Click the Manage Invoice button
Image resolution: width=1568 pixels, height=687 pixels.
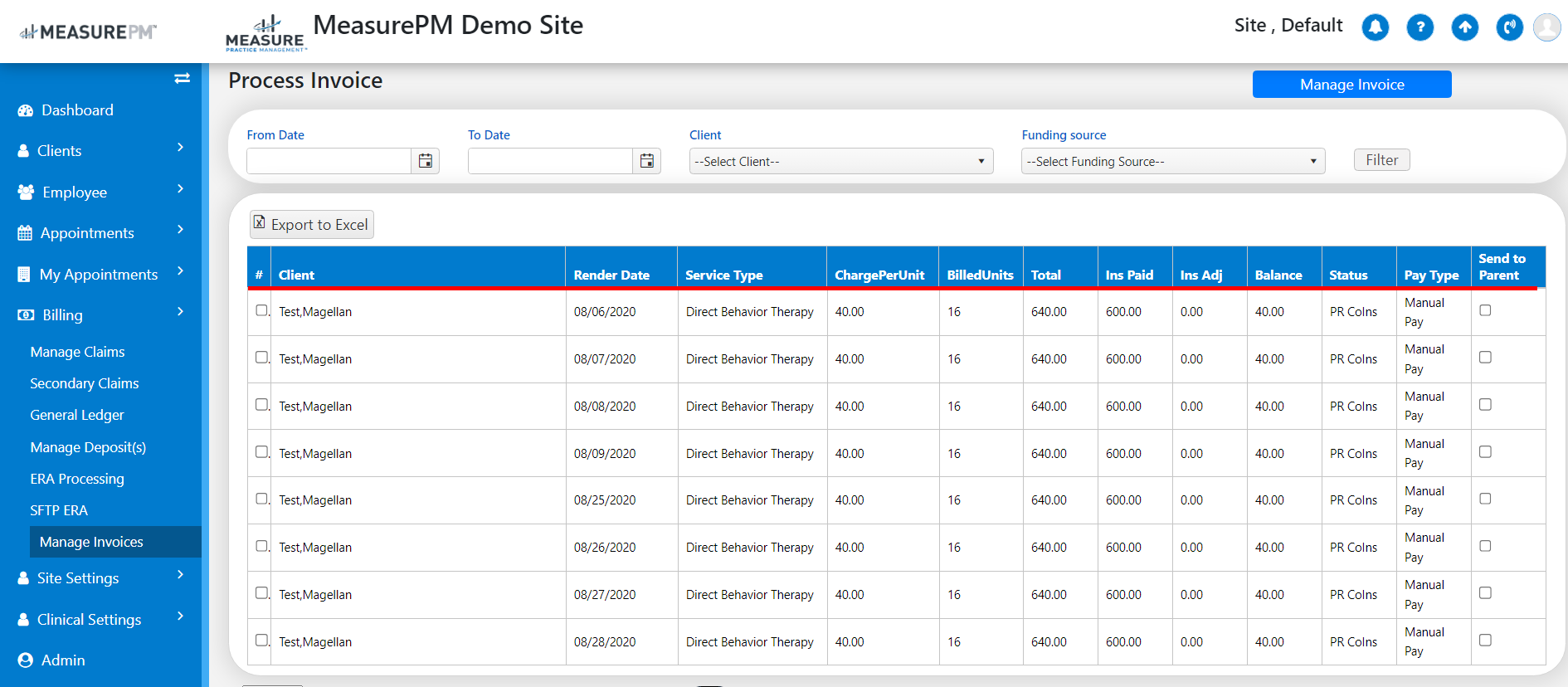click(x=1351, y=85)
